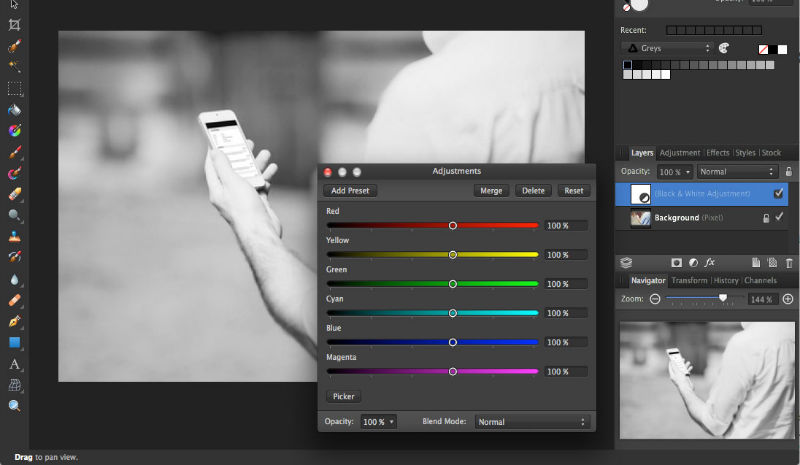The image size is (800, 465).
Task: Toggle visibility of the Background layer
Action: coord(780,217)
